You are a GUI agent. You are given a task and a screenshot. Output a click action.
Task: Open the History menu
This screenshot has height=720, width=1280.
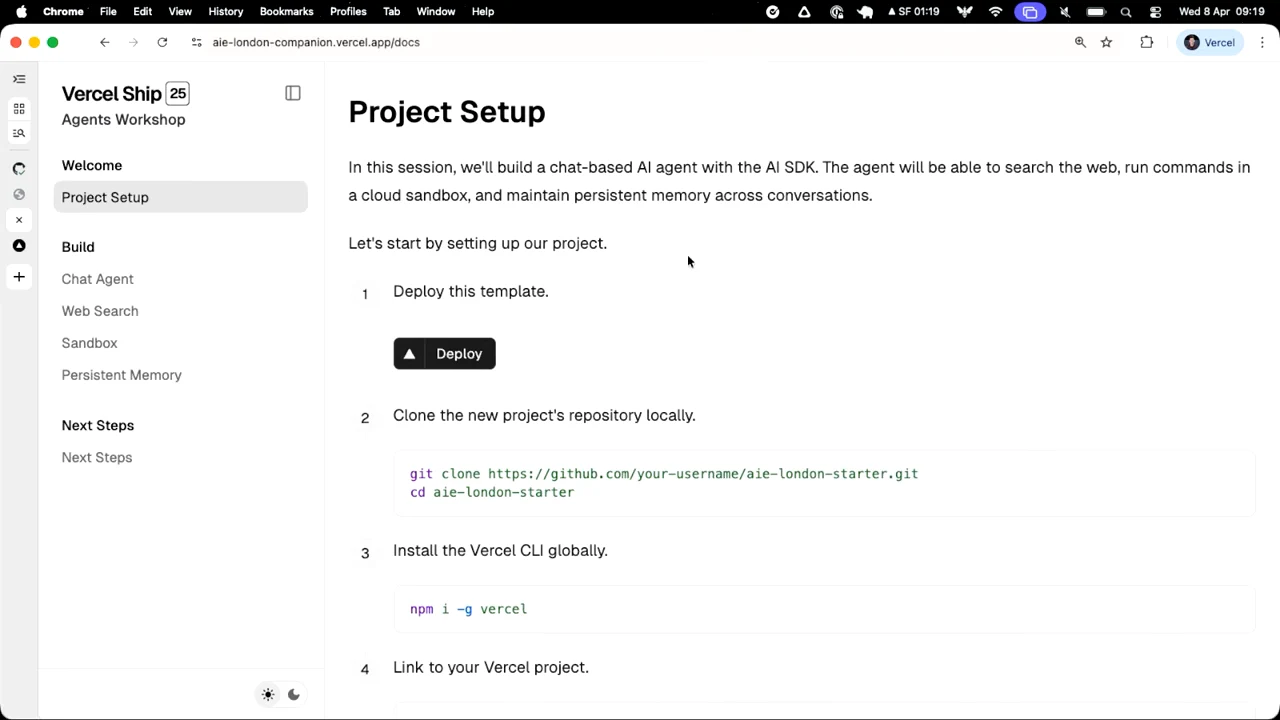[x=226, y=11]
